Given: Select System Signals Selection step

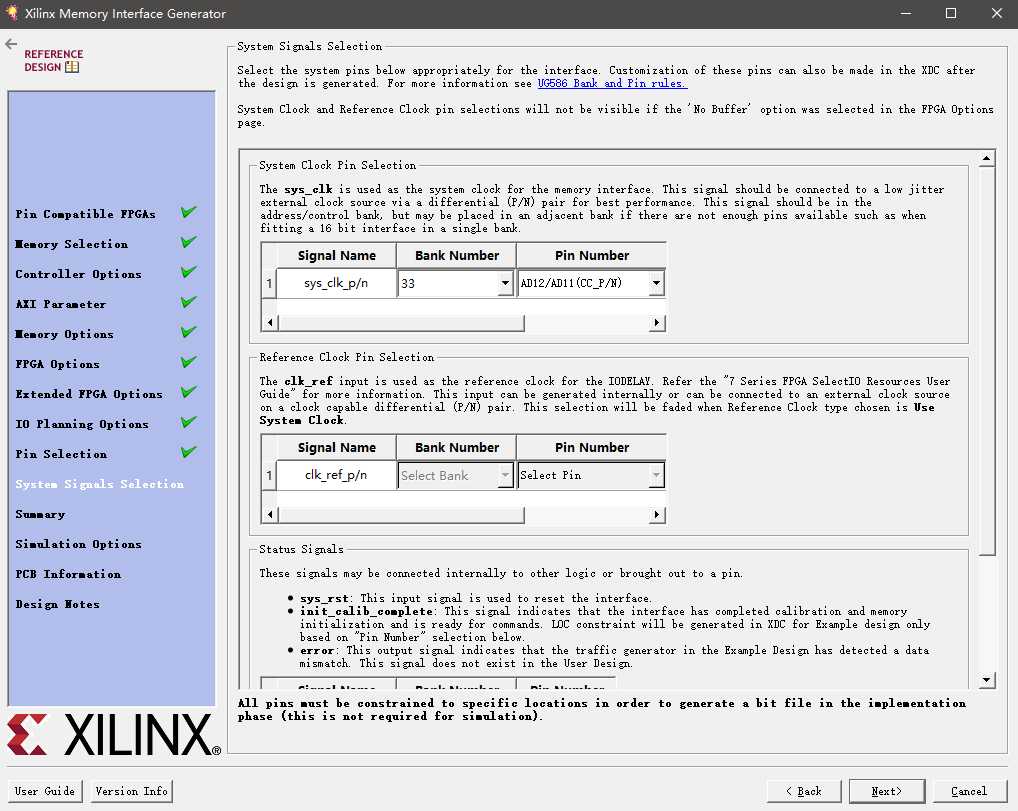Looking at the screenshot, I should click(99, 484).
